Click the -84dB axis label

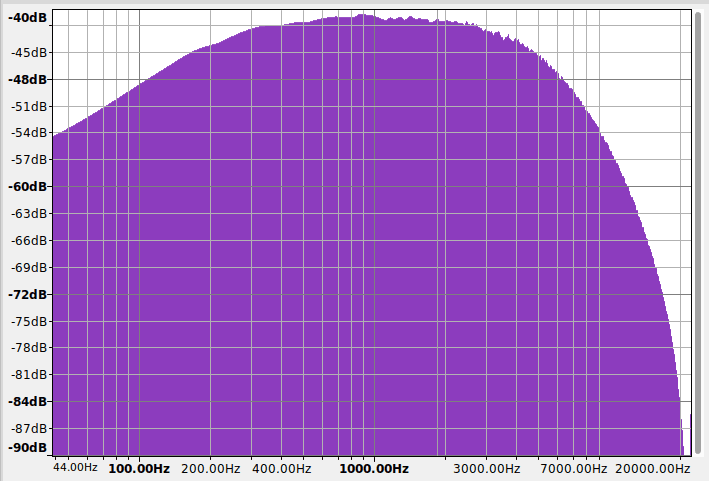coord(28,401)
